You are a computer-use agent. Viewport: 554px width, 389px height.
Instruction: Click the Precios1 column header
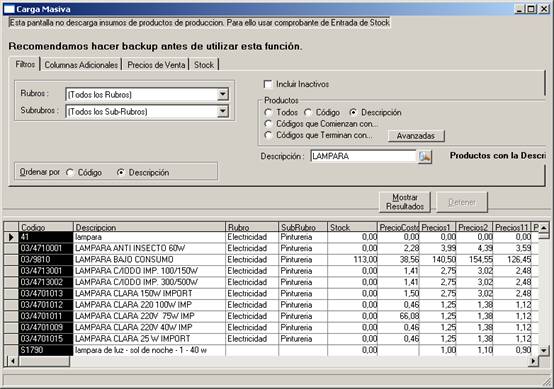click(438, 227)
